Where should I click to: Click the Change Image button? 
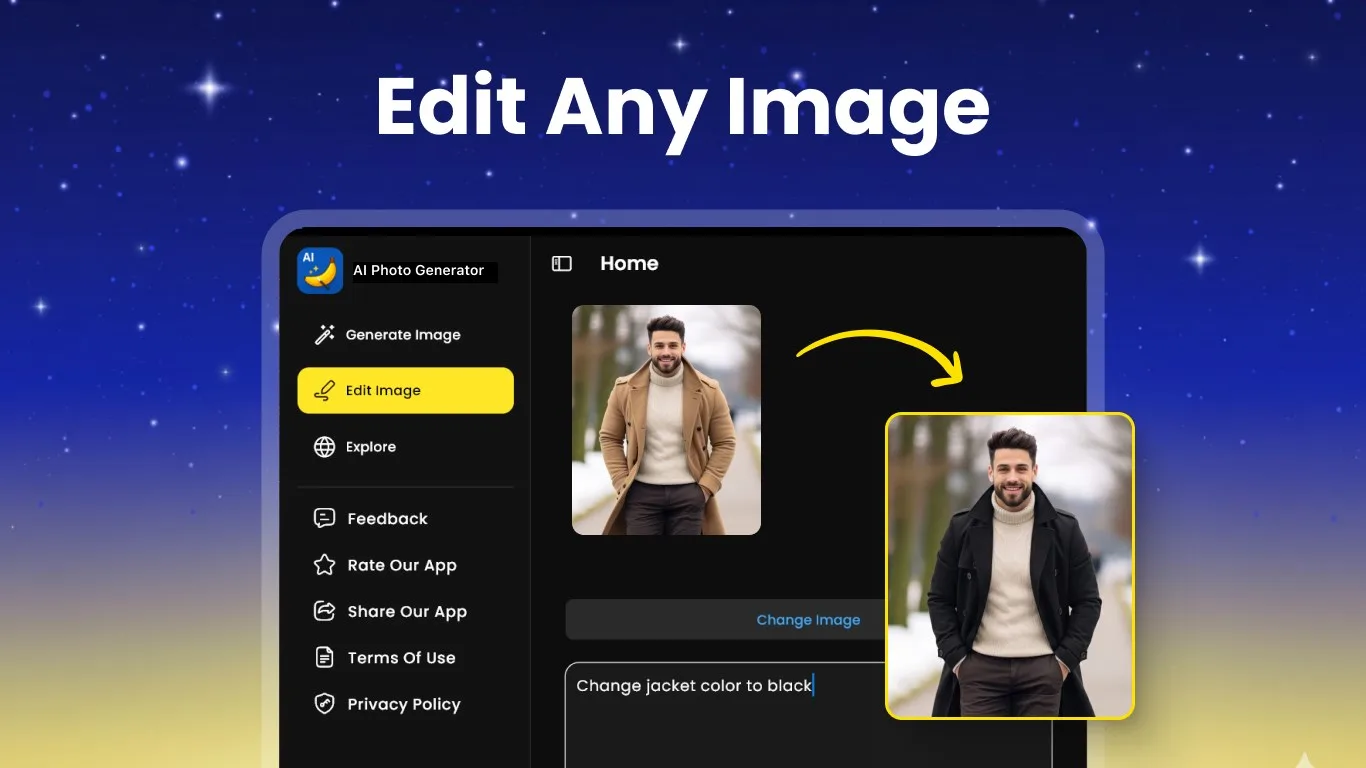pyautogui.click(x=808, y=620)
